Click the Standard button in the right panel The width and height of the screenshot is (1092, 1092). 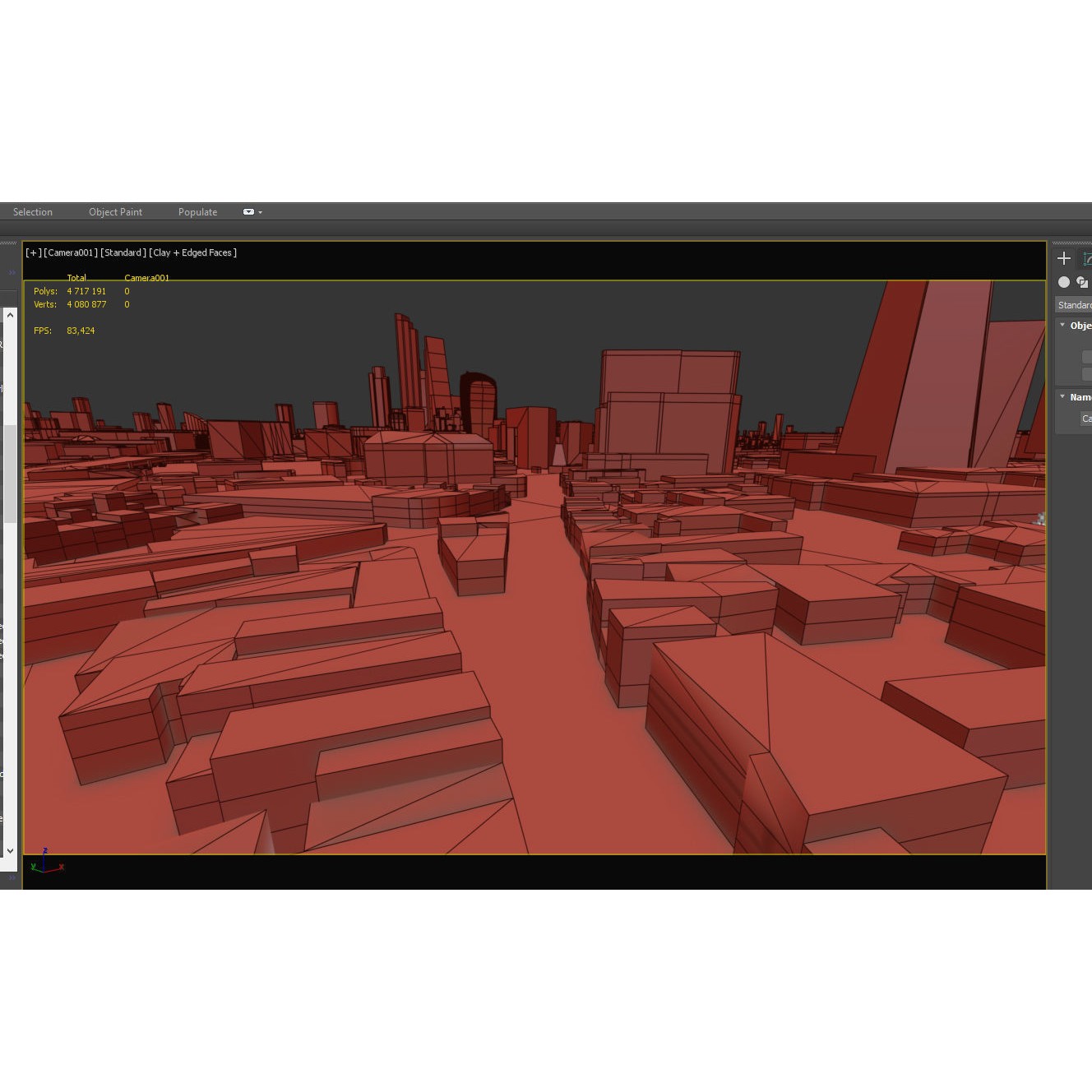(1074, 305)
